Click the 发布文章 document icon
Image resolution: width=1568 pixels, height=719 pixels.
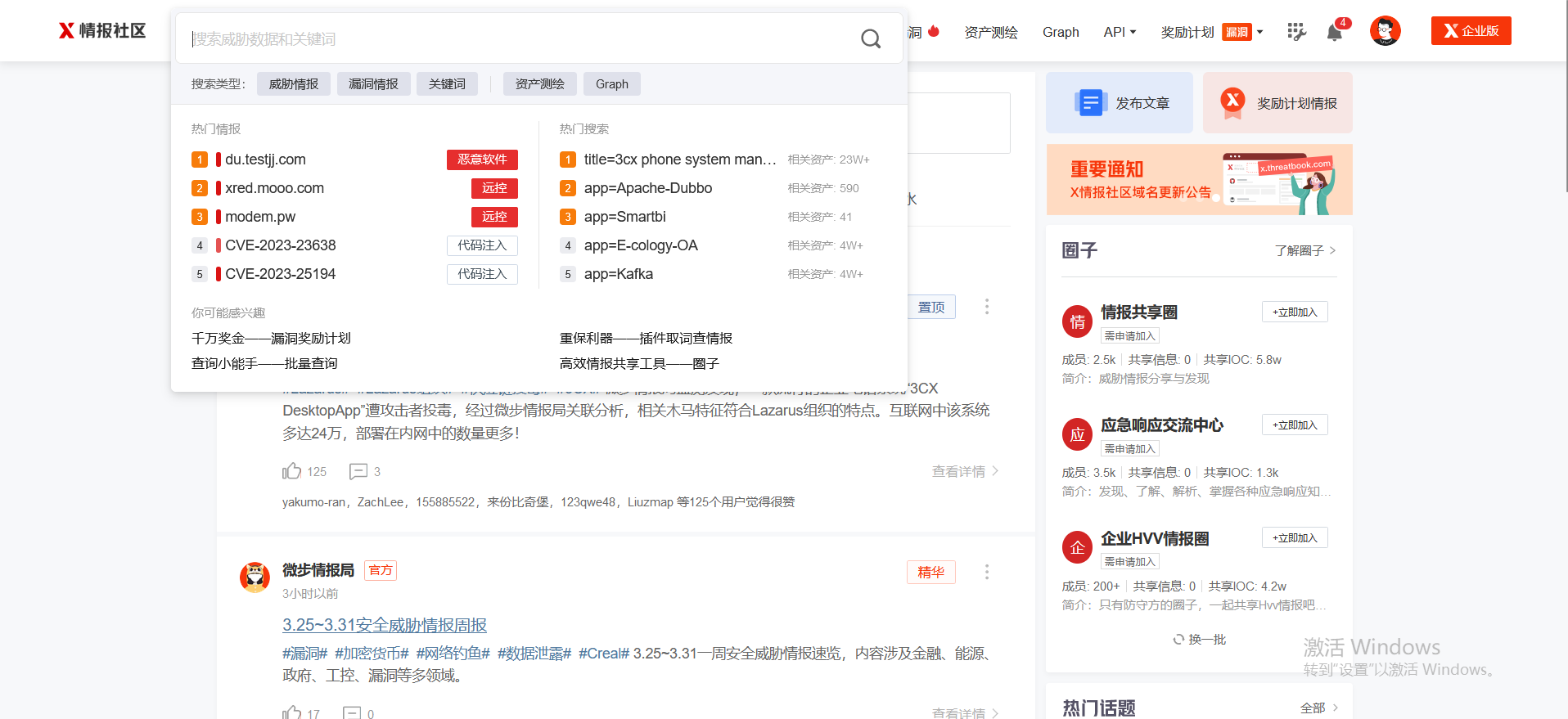[1090, 103]
